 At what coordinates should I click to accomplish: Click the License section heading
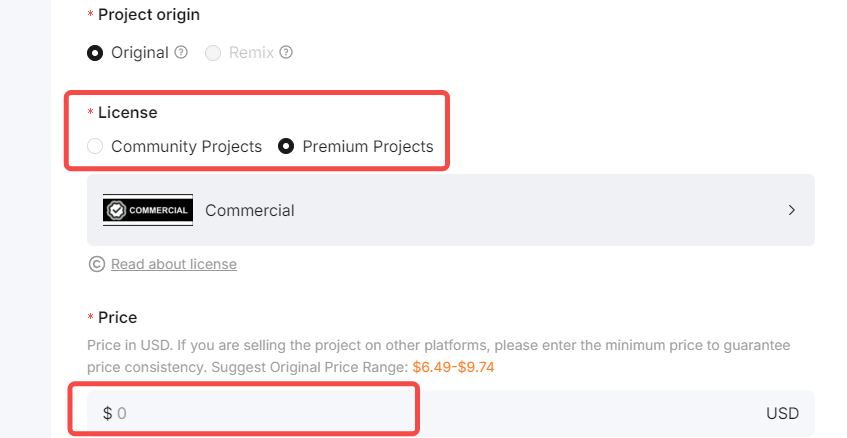point(127,112)
